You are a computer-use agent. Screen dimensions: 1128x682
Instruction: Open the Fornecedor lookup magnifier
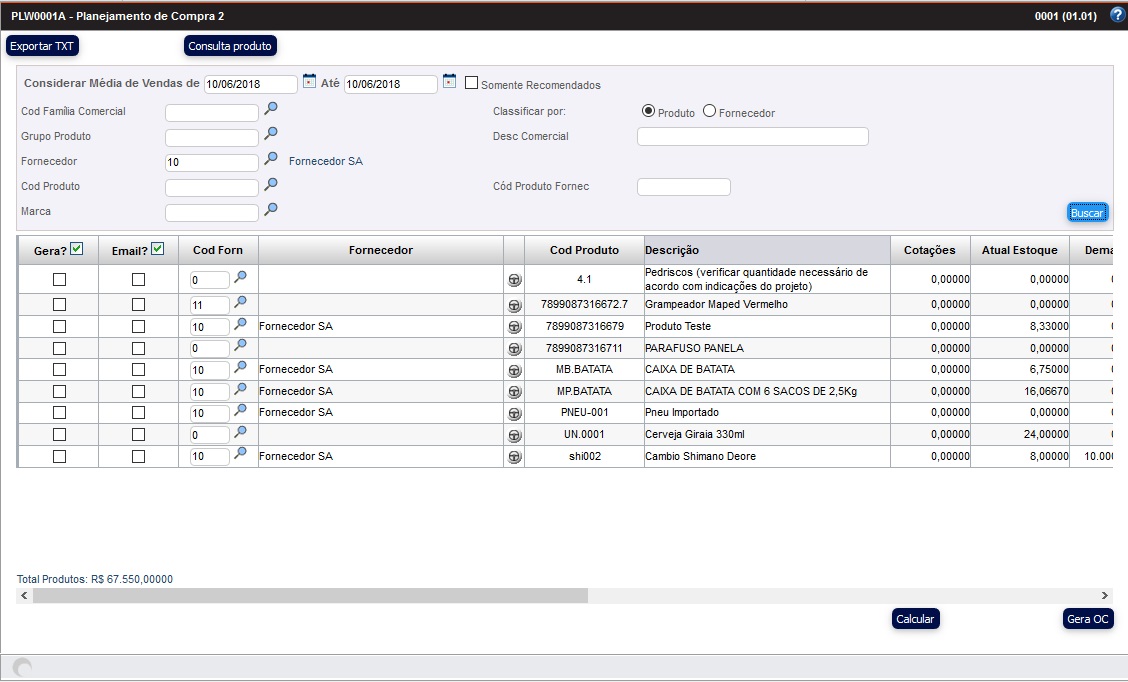[x=271, y=160]
